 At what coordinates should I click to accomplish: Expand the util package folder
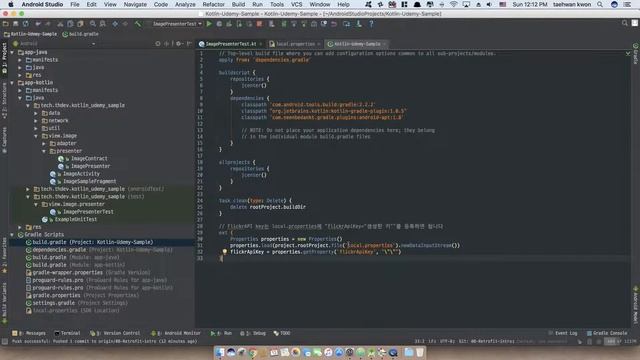click(x=36, y=128)
